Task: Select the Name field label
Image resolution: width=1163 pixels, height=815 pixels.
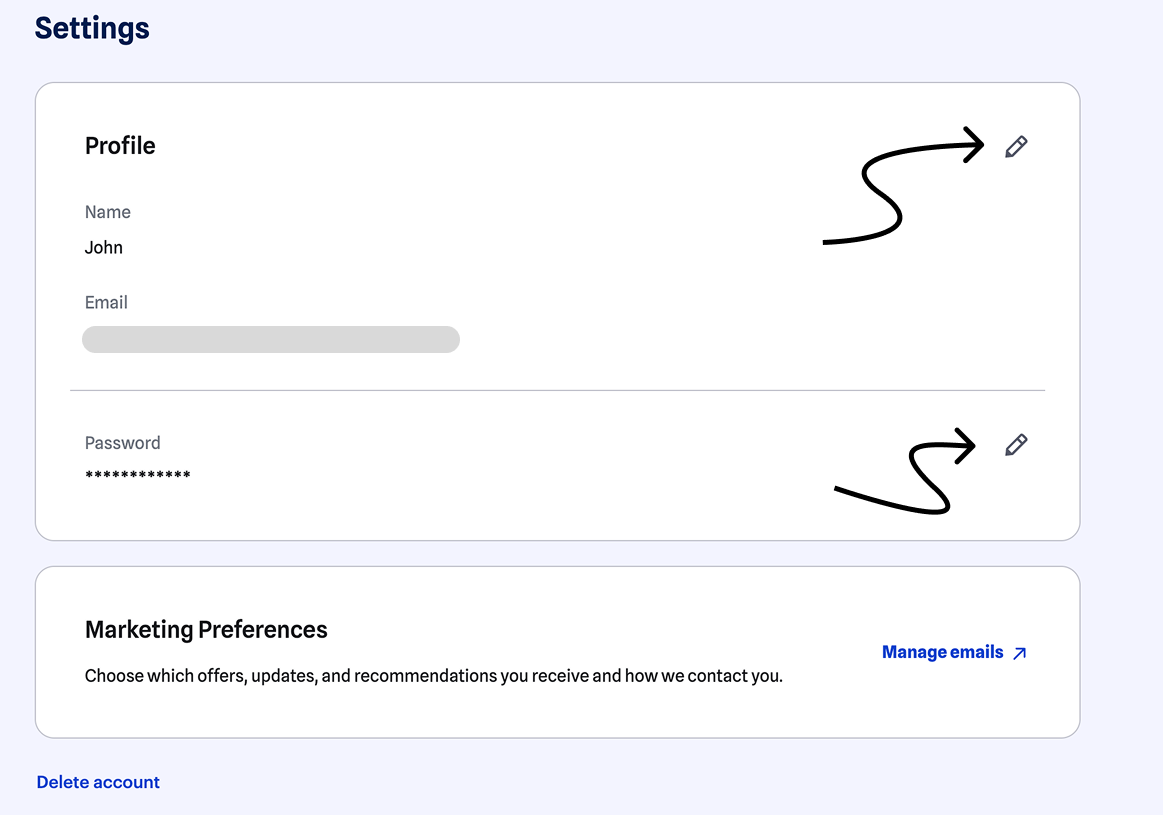Action: (108, 212)
